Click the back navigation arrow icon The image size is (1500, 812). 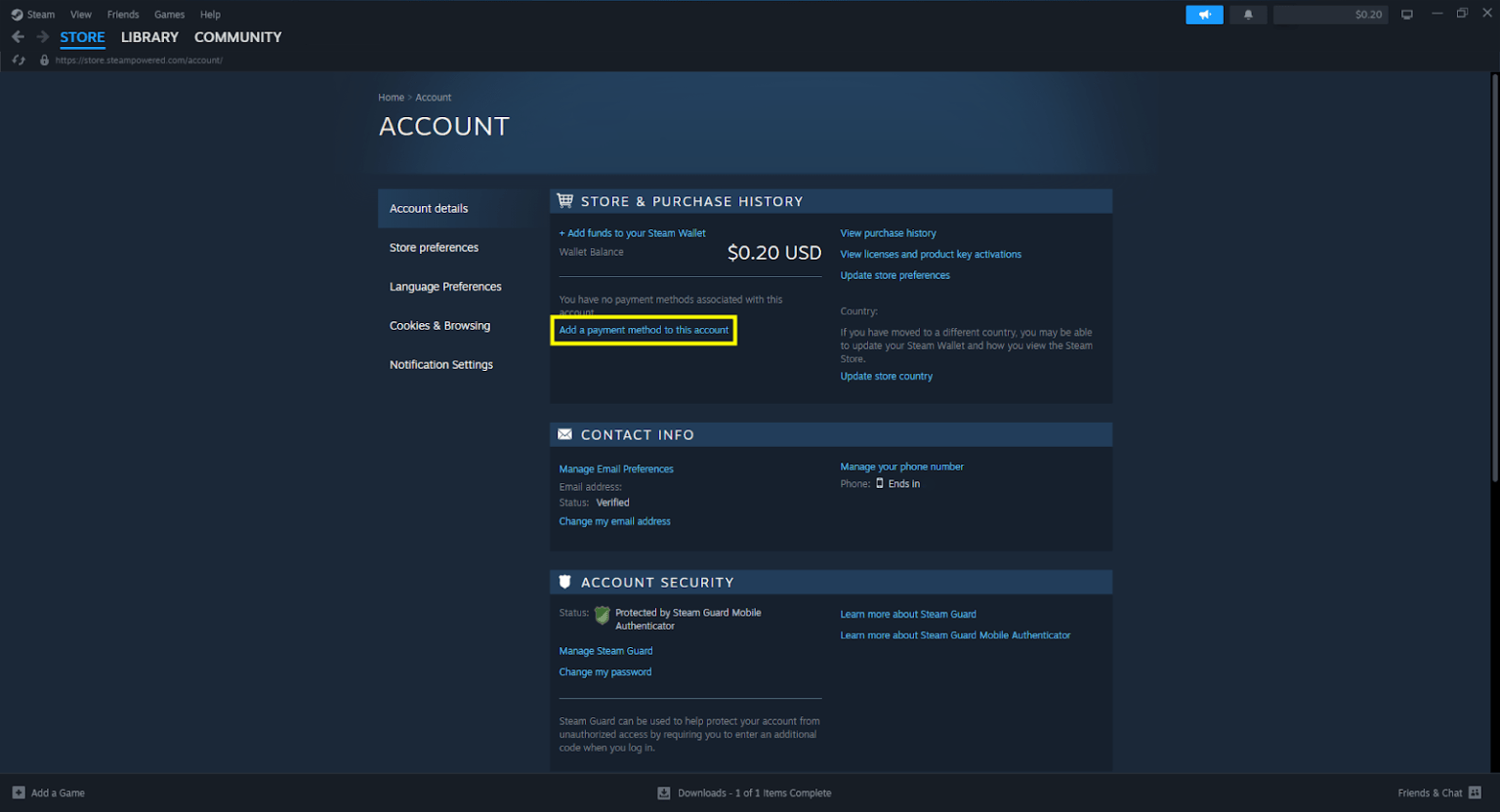(x=17, y=36)
